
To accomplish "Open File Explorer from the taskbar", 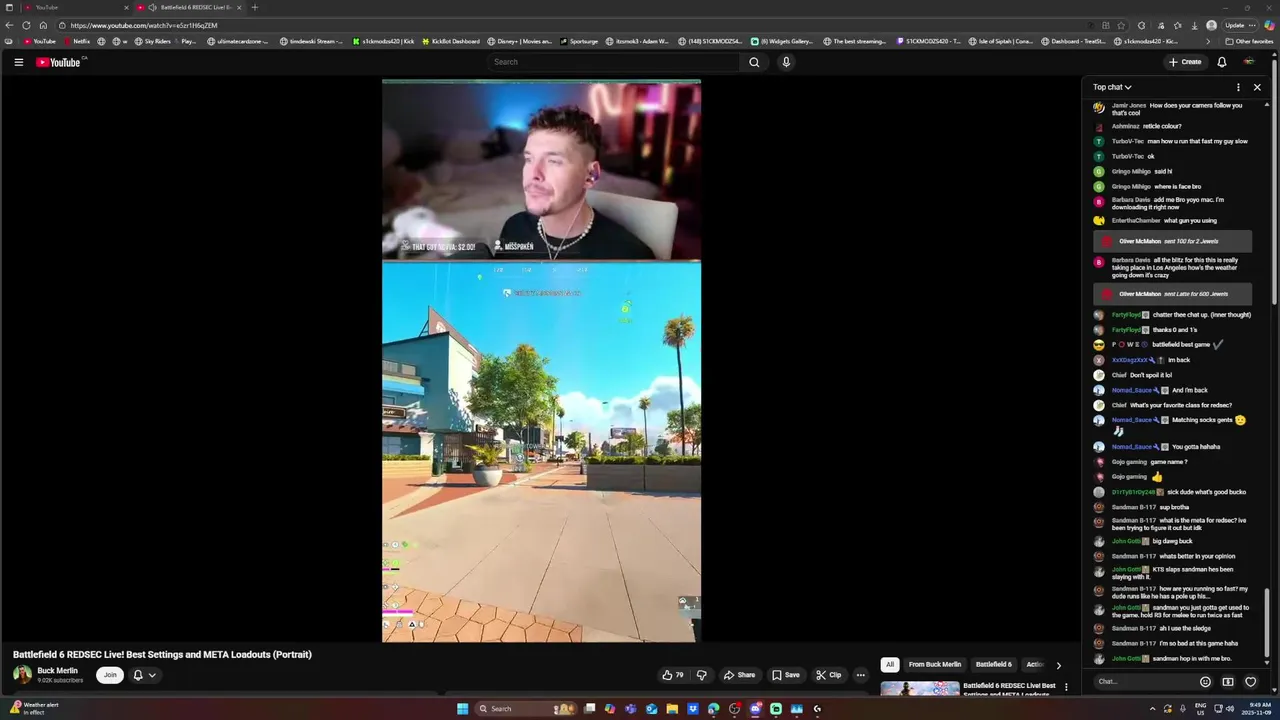I will pos(672,709).
